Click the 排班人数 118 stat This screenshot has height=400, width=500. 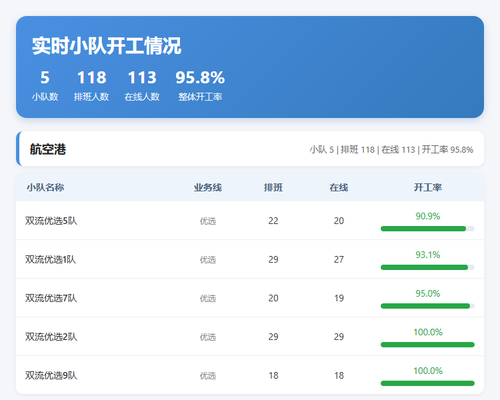pyautogui.click(x=91, y=85)
